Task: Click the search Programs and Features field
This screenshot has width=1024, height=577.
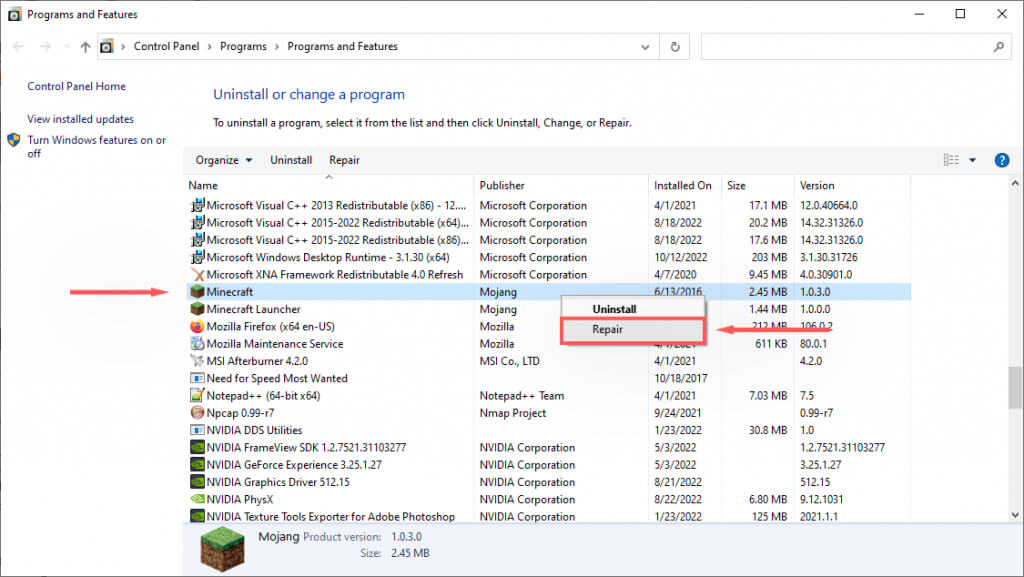Action: pyautogui.click(x=845, y=46)
